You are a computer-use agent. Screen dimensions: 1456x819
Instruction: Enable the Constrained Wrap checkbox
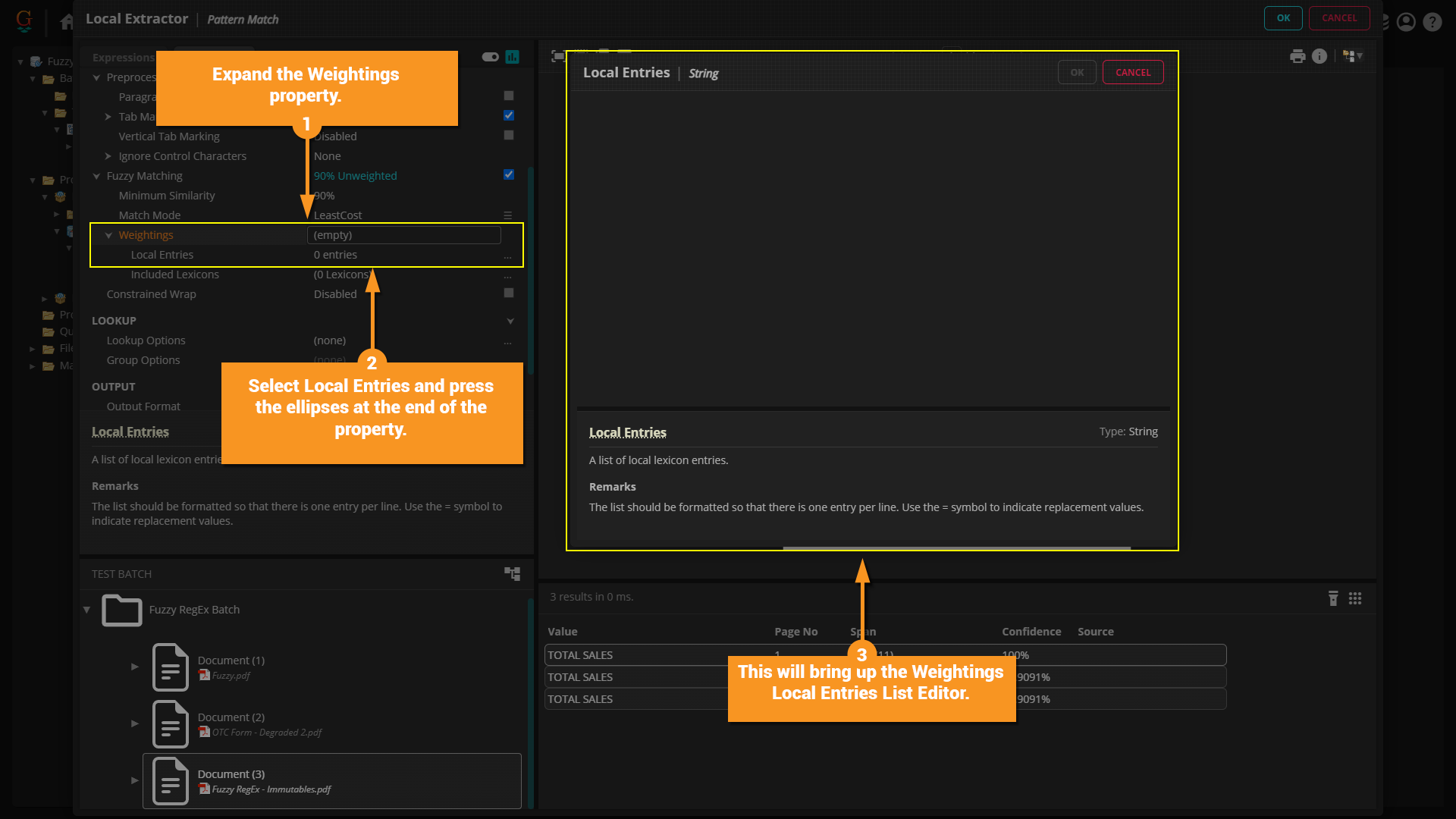509,293
